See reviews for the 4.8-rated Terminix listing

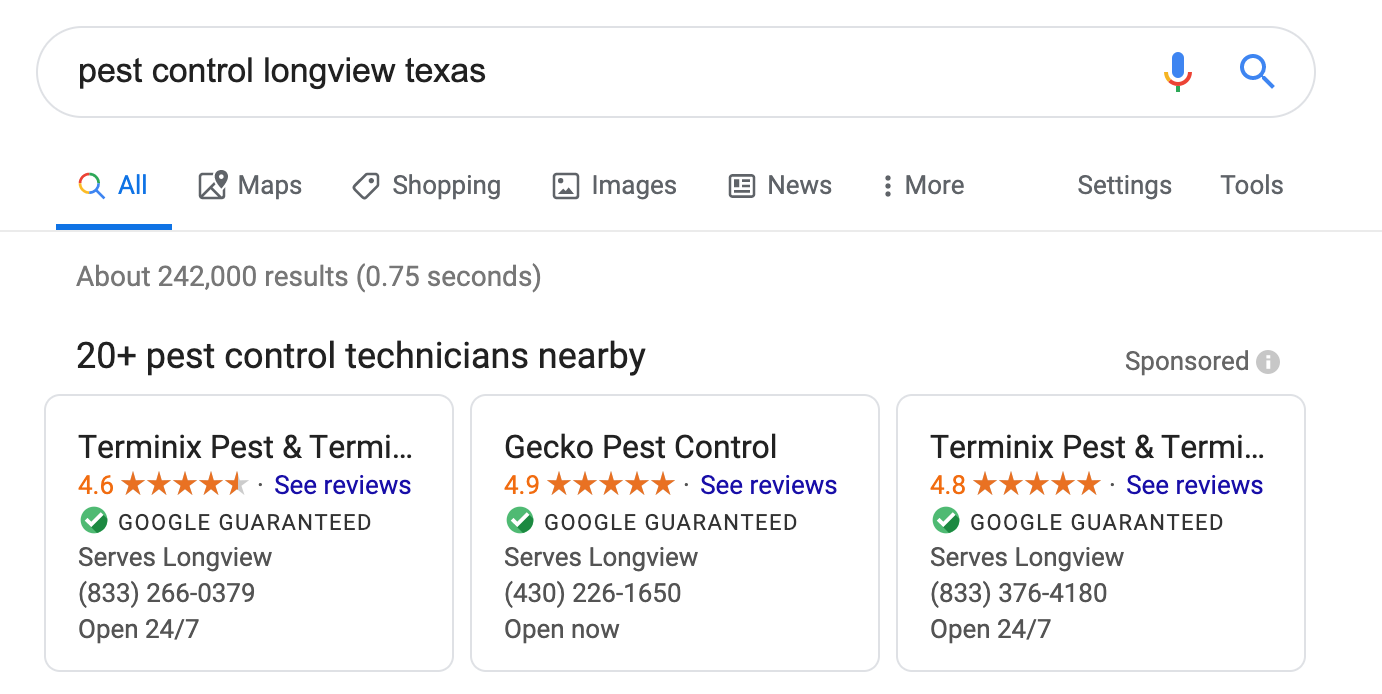click(x=1194, y=486)
